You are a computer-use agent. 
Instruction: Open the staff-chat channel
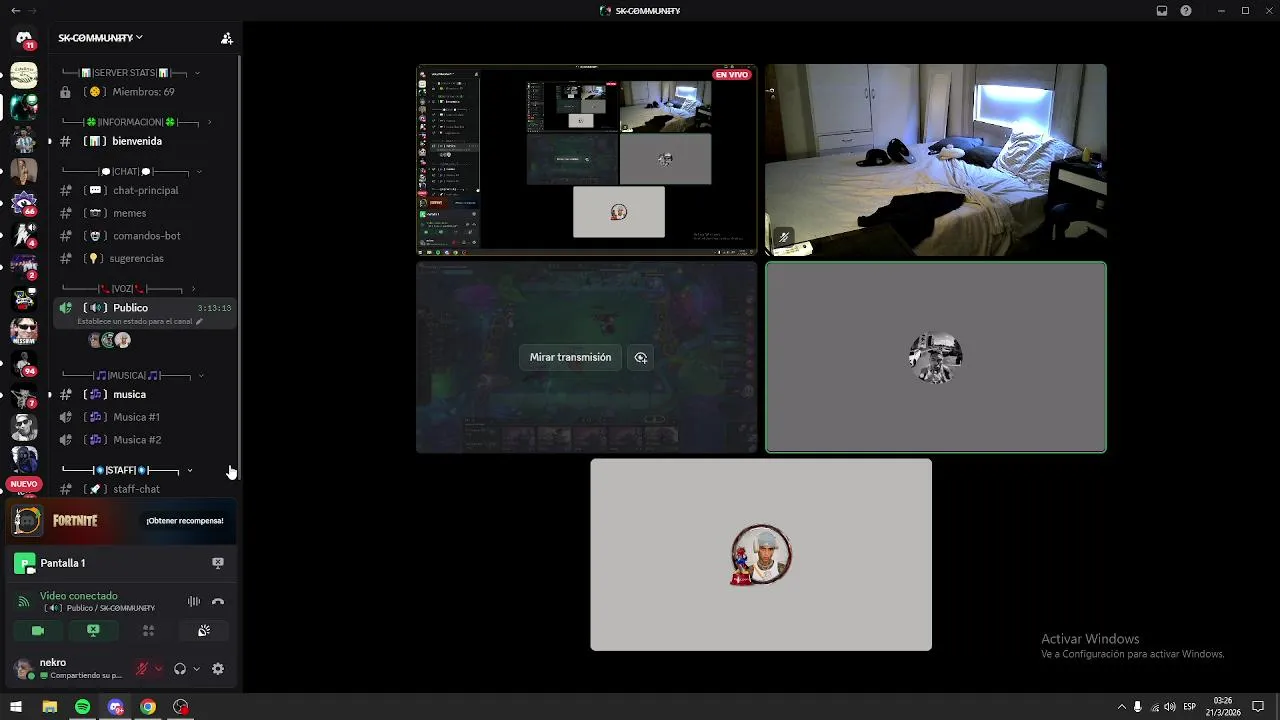pyautogui.click(x=146, y=489)
